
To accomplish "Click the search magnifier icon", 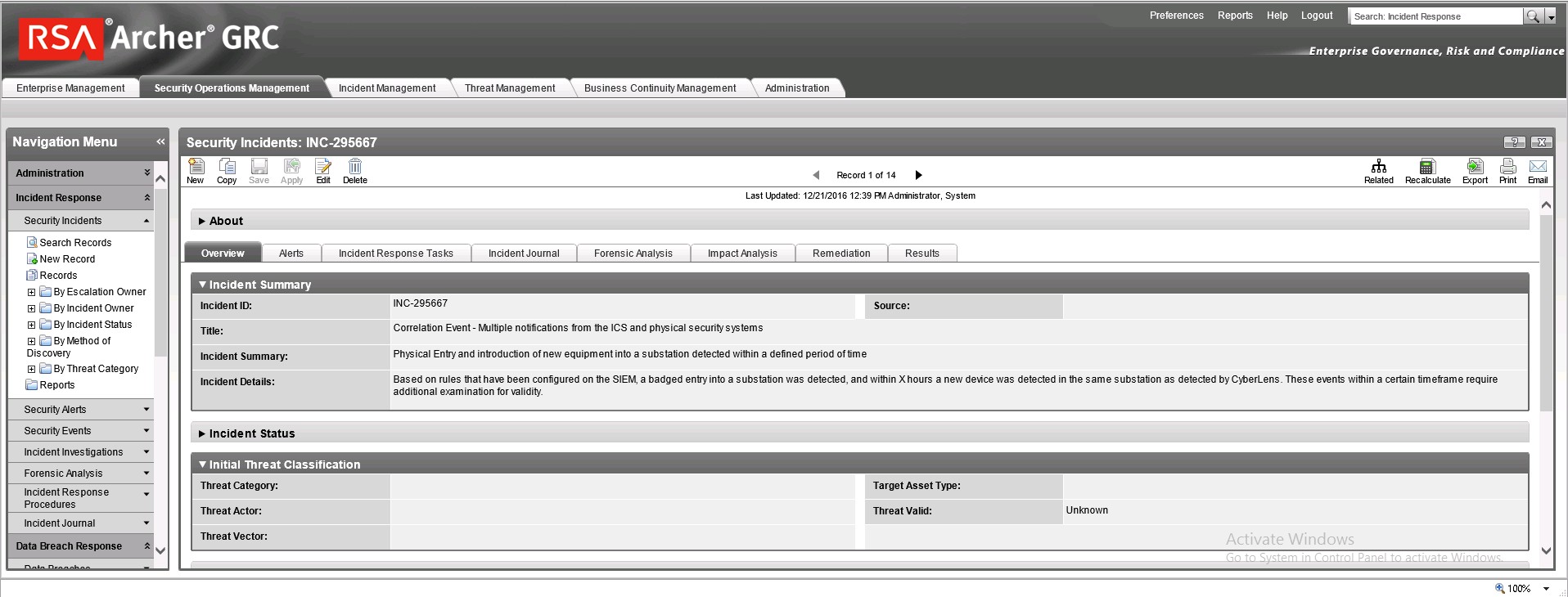I will (1533, 16).
